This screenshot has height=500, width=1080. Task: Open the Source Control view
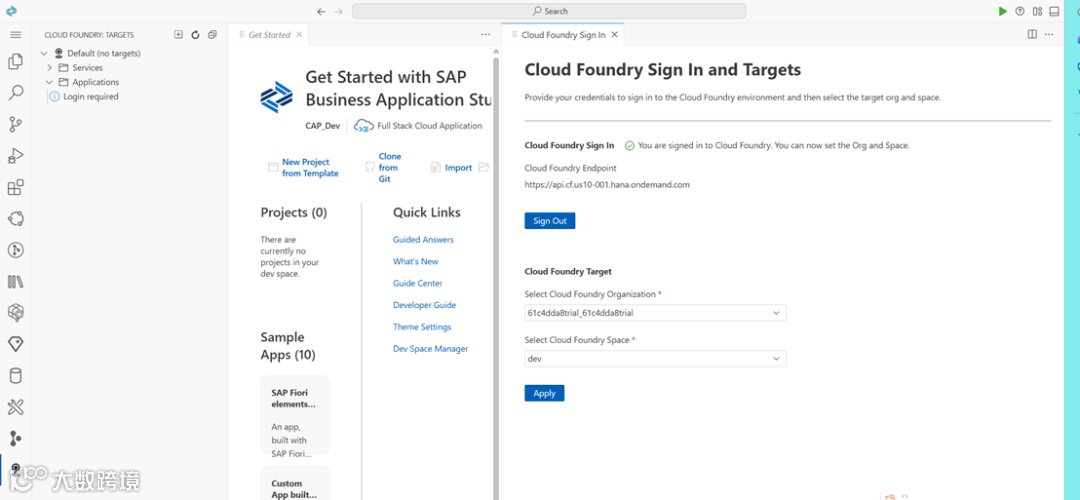pos(15,125)
